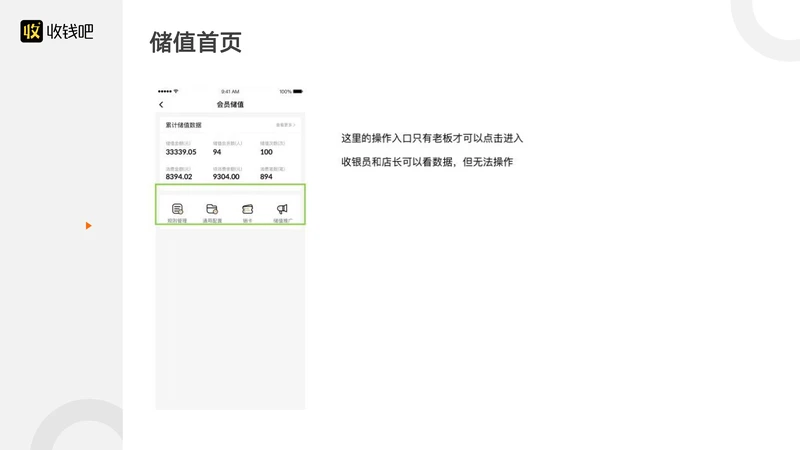
Task: Open the 通用配置 folder icon
Action: click(x=212, y=209)
